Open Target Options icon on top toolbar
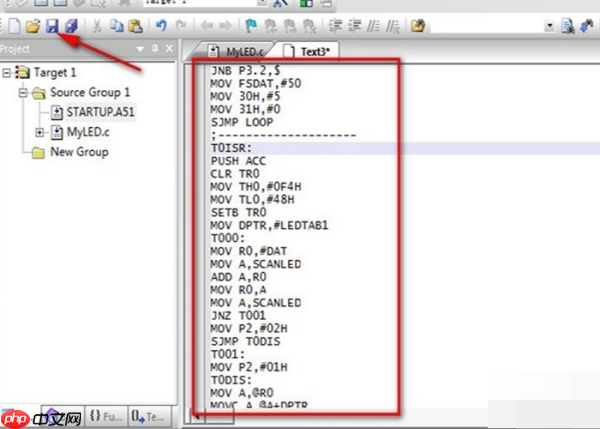The width and height of the screenshot is (600, 429). [281, 3]
